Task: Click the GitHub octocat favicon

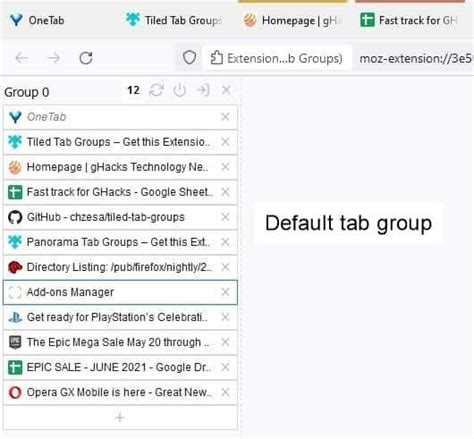Action: tap(15, 217)
